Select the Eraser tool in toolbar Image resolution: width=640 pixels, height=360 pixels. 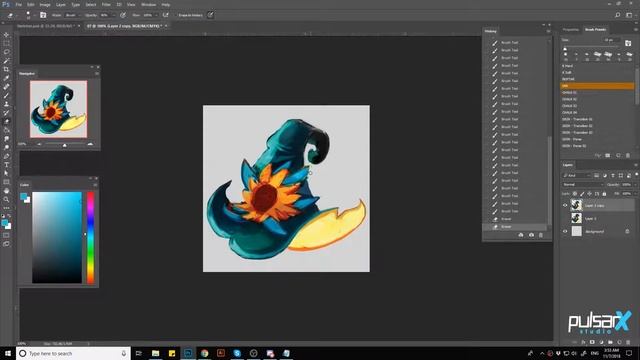point(6,122)
